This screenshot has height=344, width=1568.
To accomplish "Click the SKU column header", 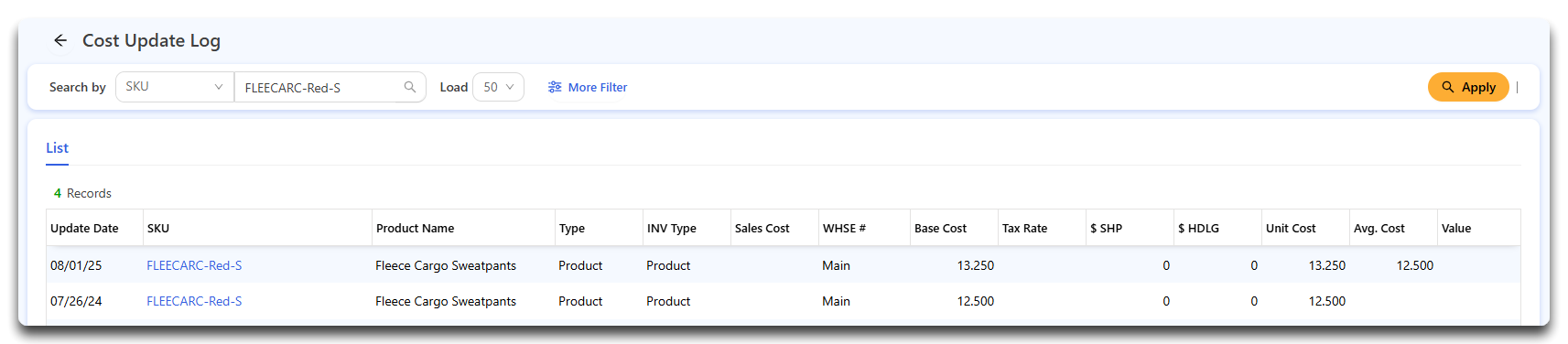I will [x=158, y=228].
